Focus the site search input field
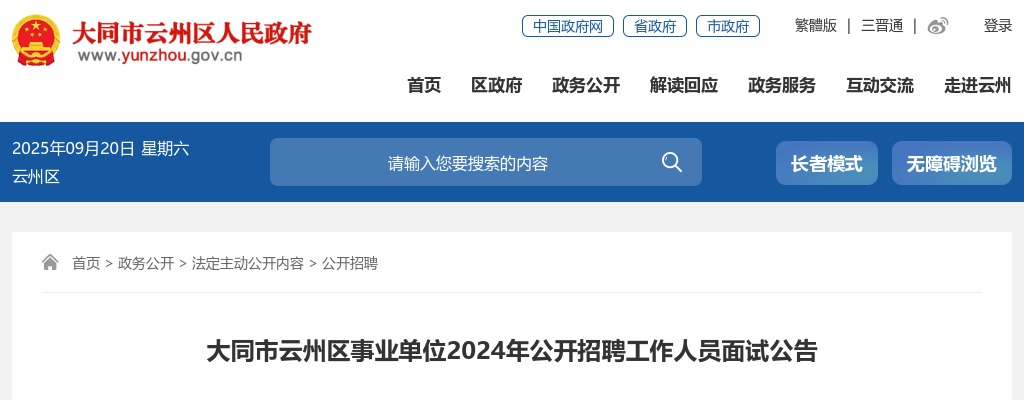Viewport: 1024px width, 400px height. [x=467, y=162]
